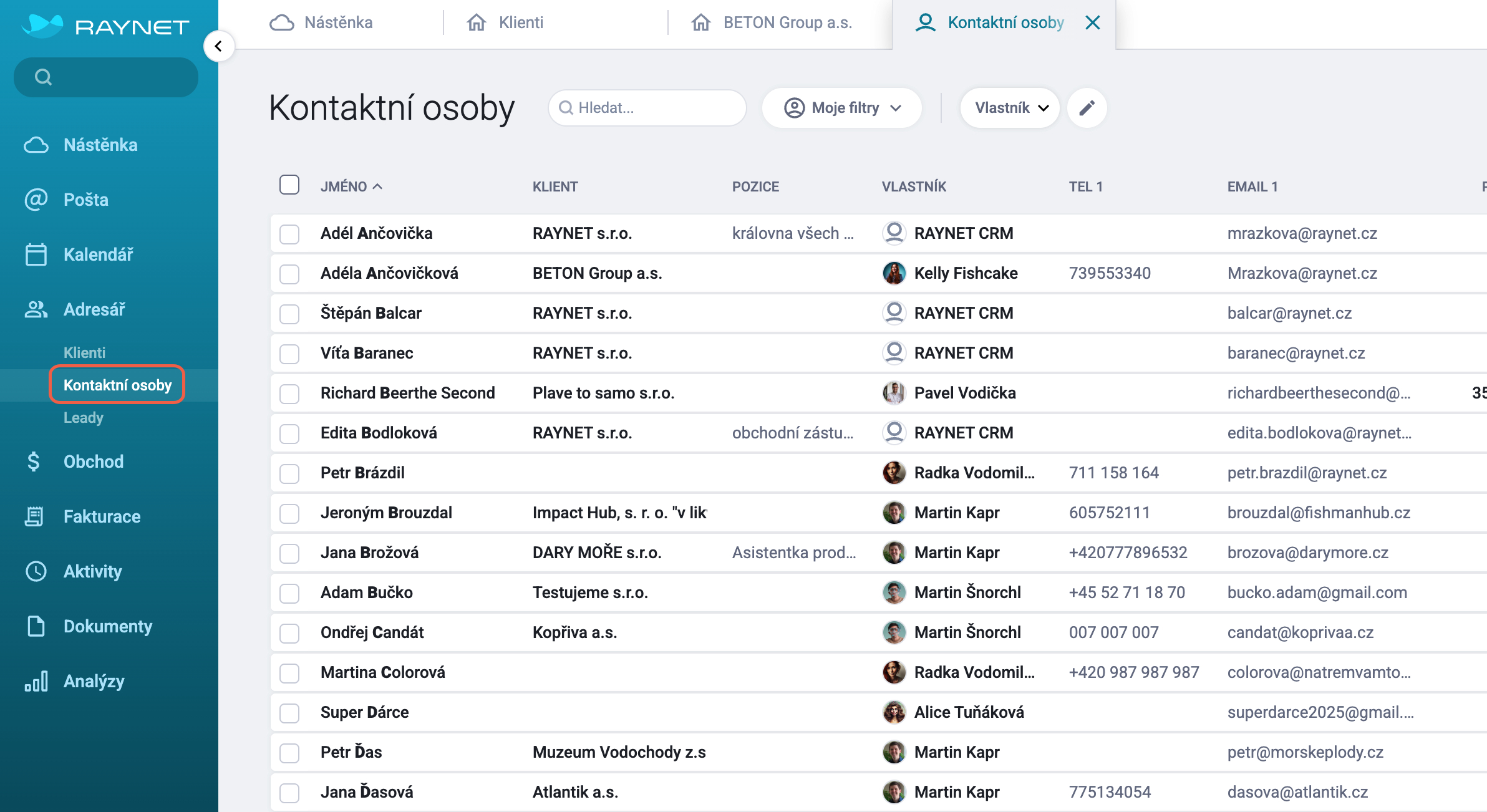
Task: Select Kontaktní osoby in sidebar submenu
Action: pyautogui.click(x=117, y=385)
